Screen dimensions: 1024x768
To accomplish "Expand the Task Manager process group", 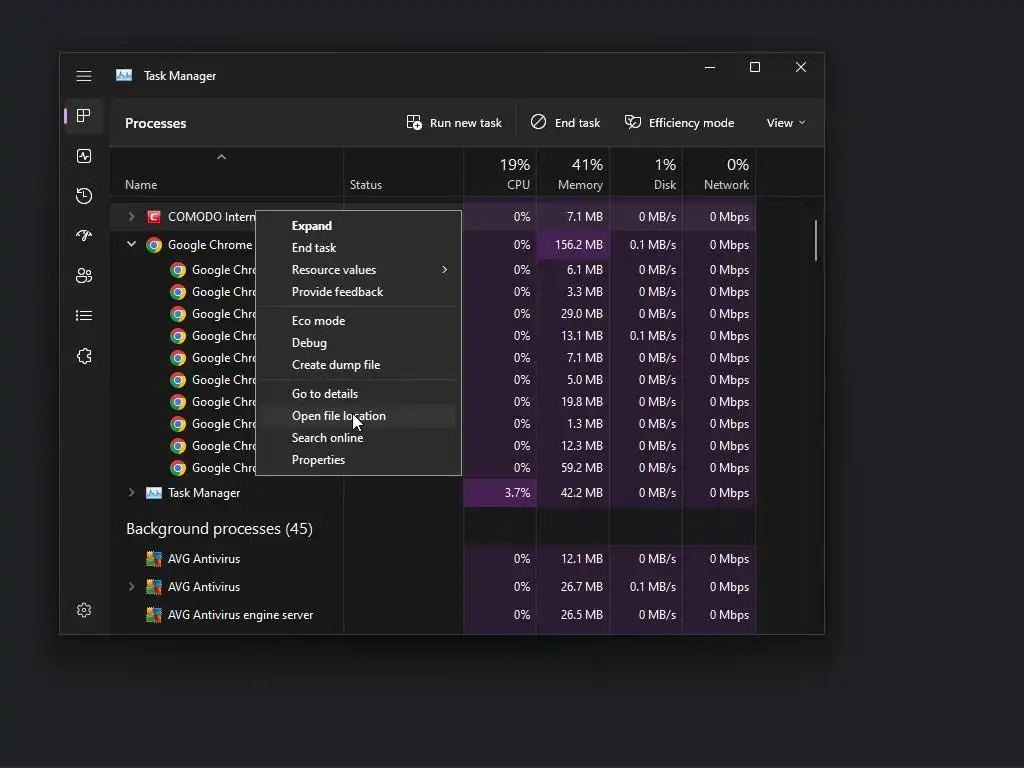I will coord(131,493).
